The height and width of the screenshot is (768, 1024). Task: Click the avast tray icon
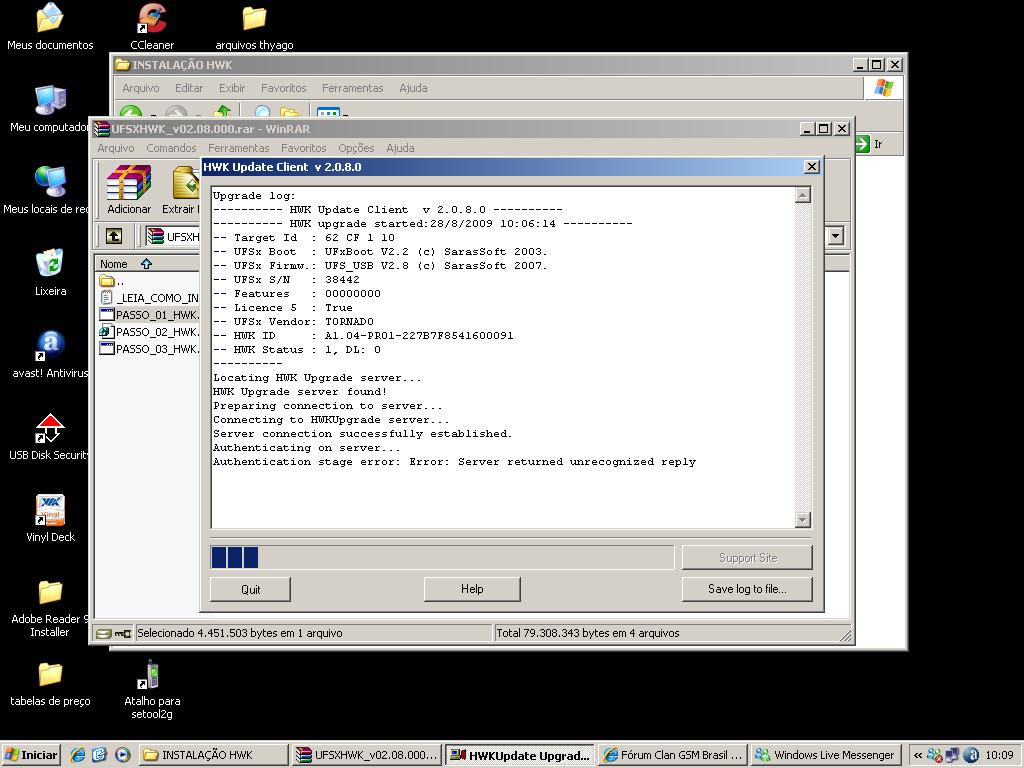[x=971, y=755]
